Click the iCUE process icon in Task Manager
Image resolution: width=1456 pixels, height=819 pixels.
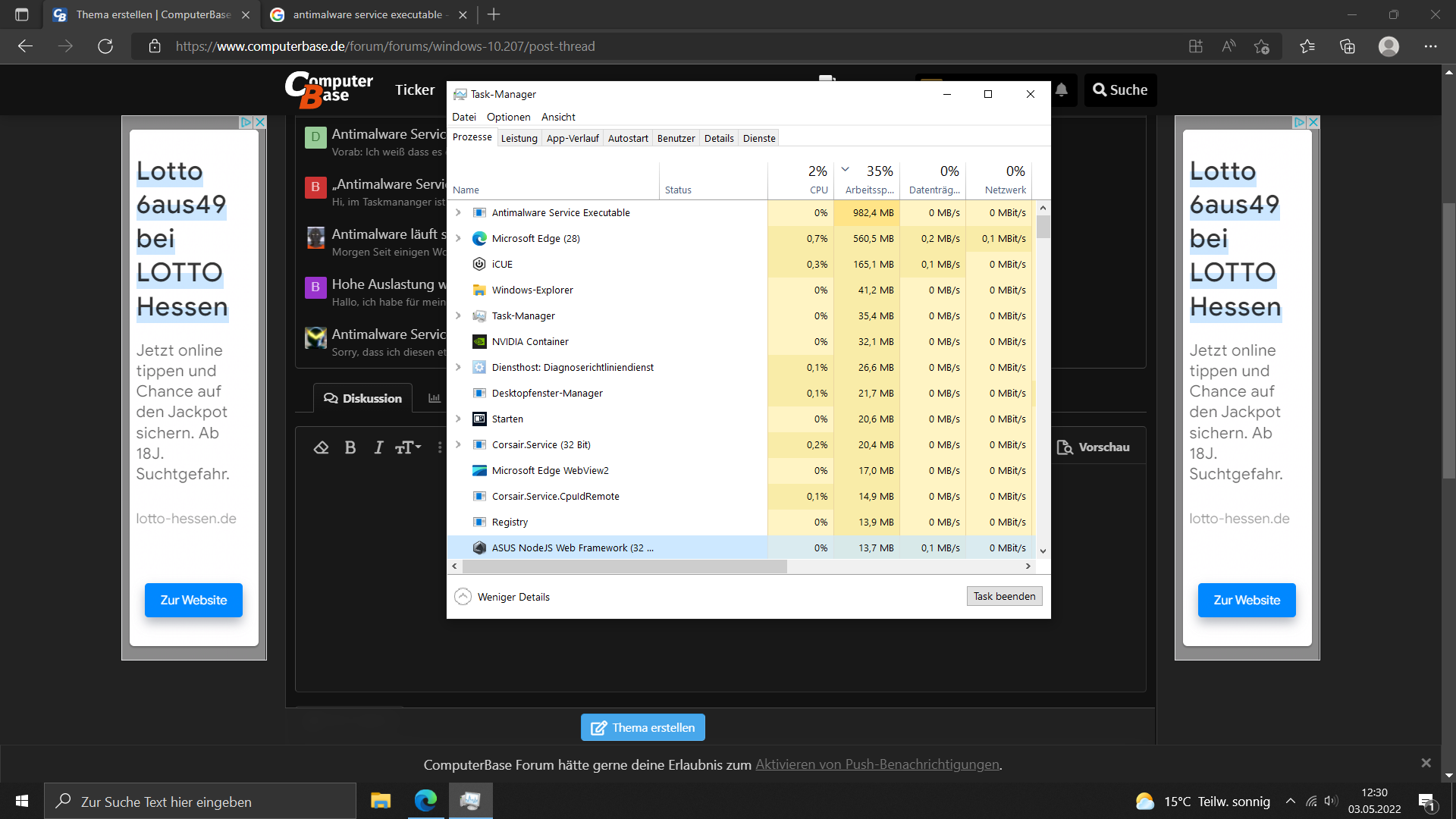(479, 264)
